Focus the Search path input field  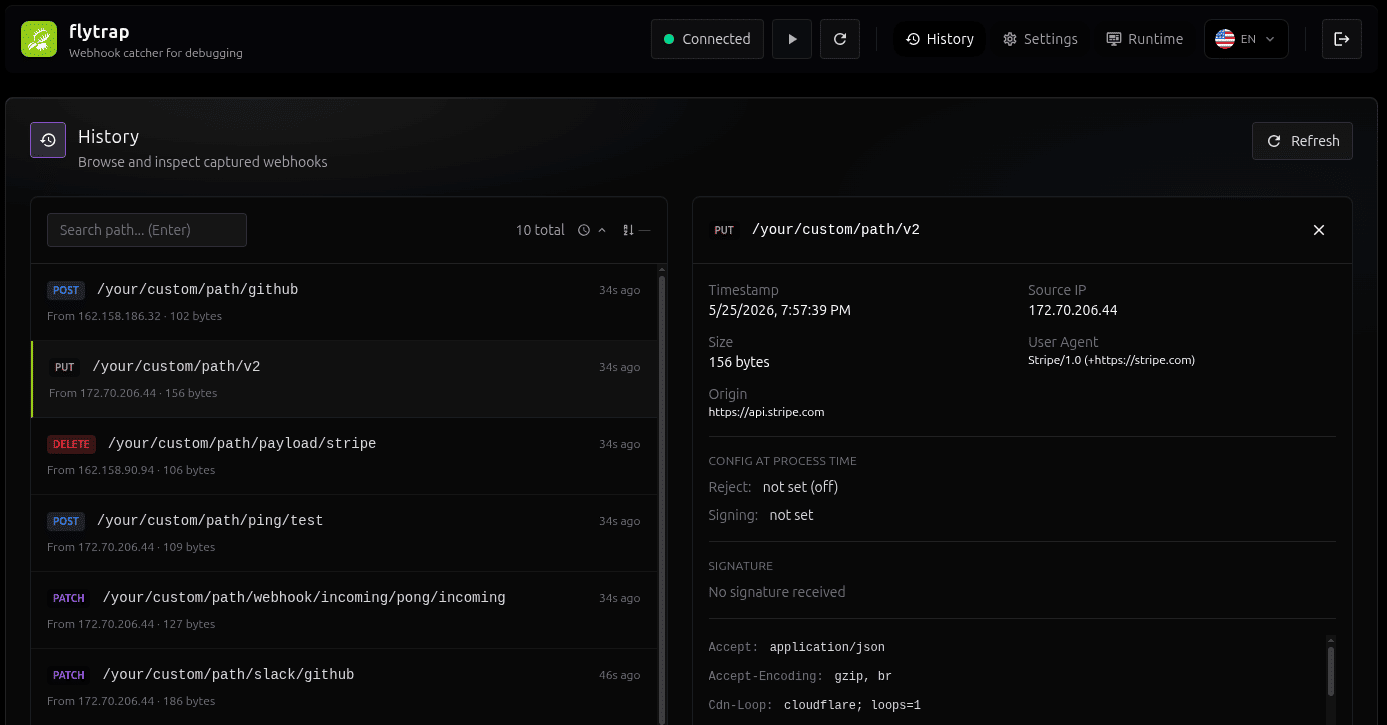(x=147, y=230)
